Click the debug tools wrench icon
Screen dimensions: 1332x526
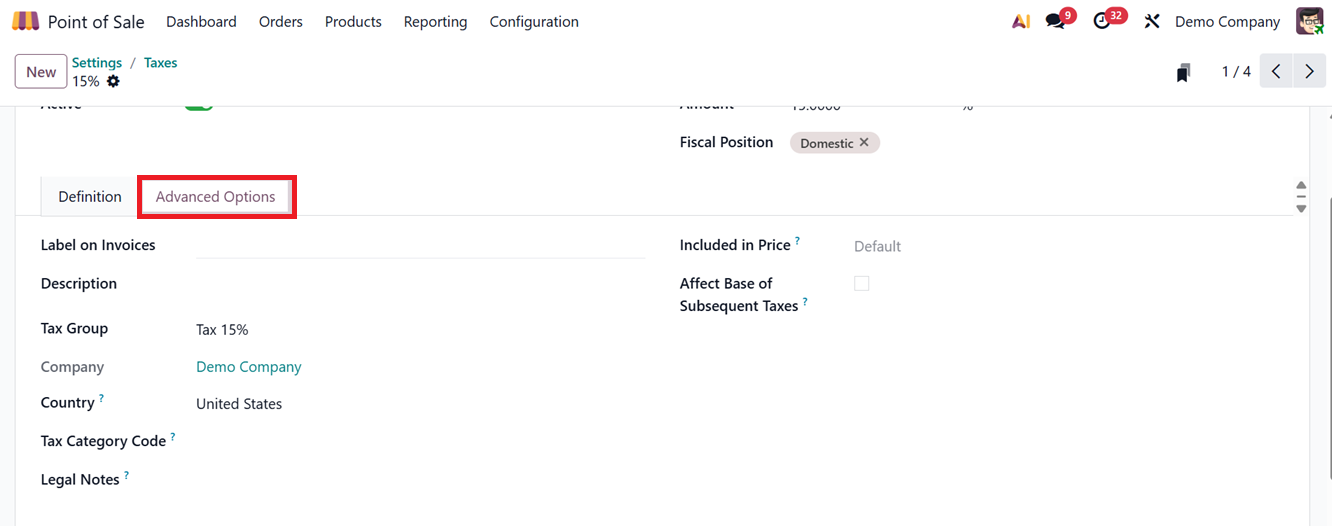pos(1152,21)
